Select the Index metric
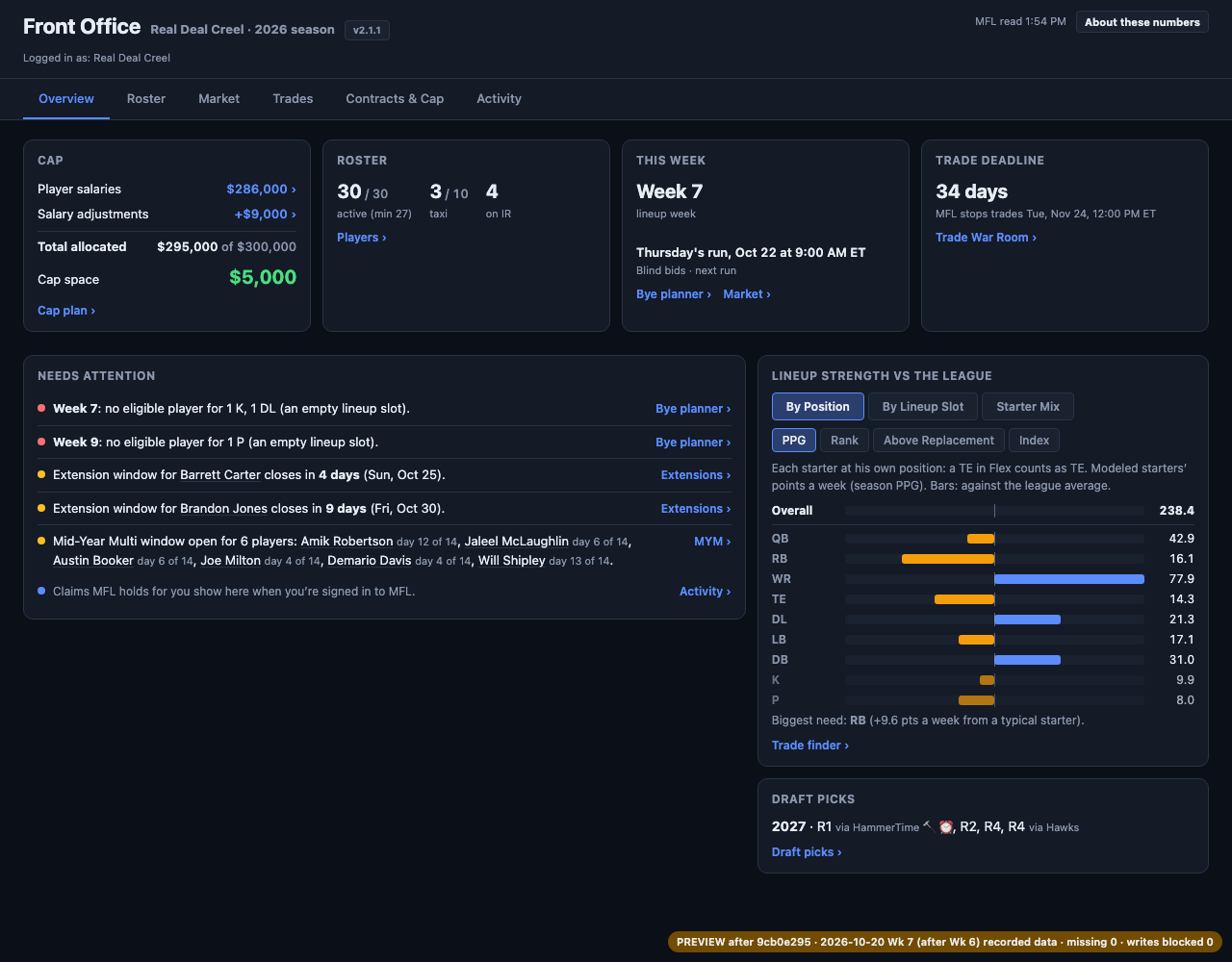 point(1035,441)
